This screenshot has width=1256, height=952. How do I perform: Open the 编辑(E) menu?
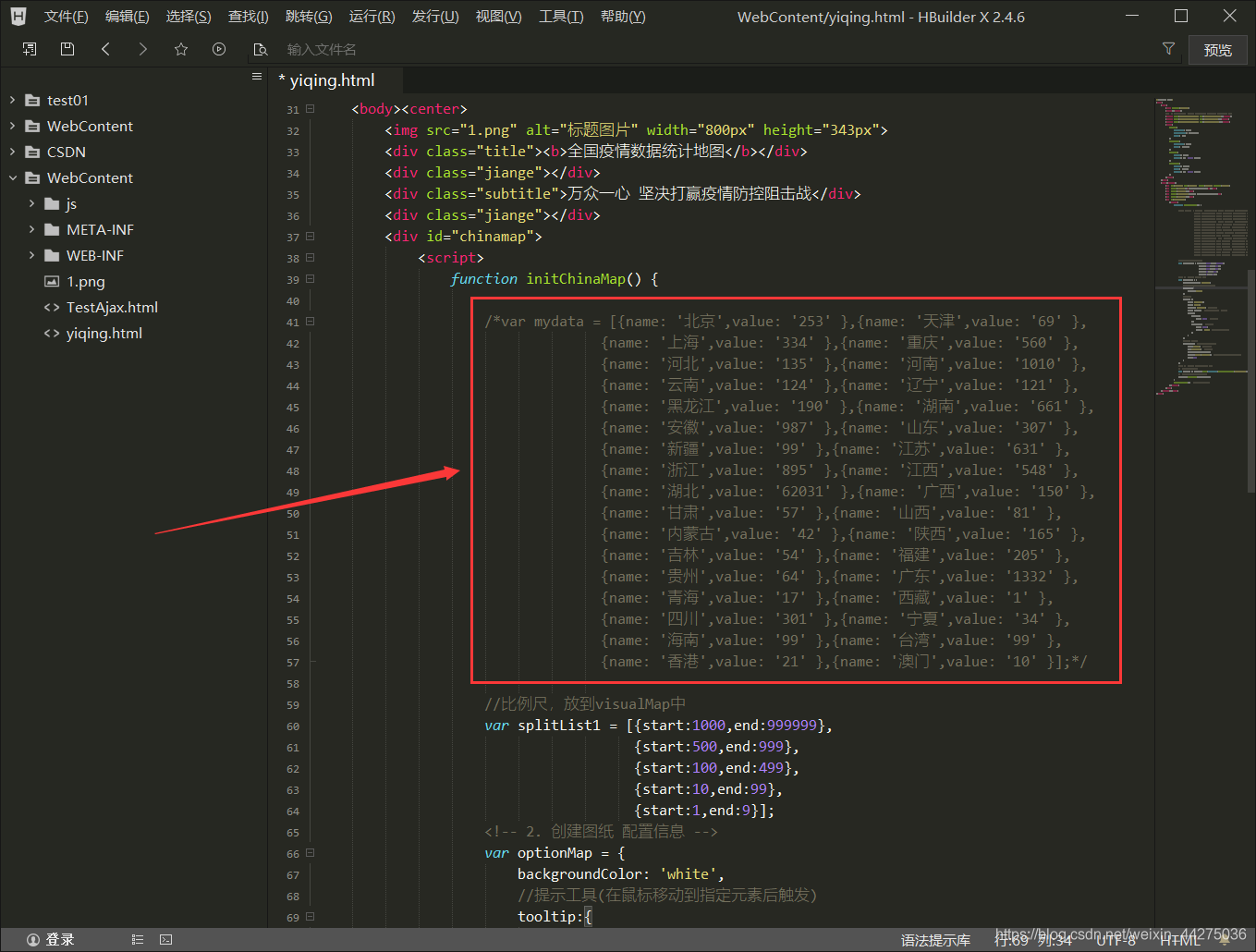tap(127, 17)
